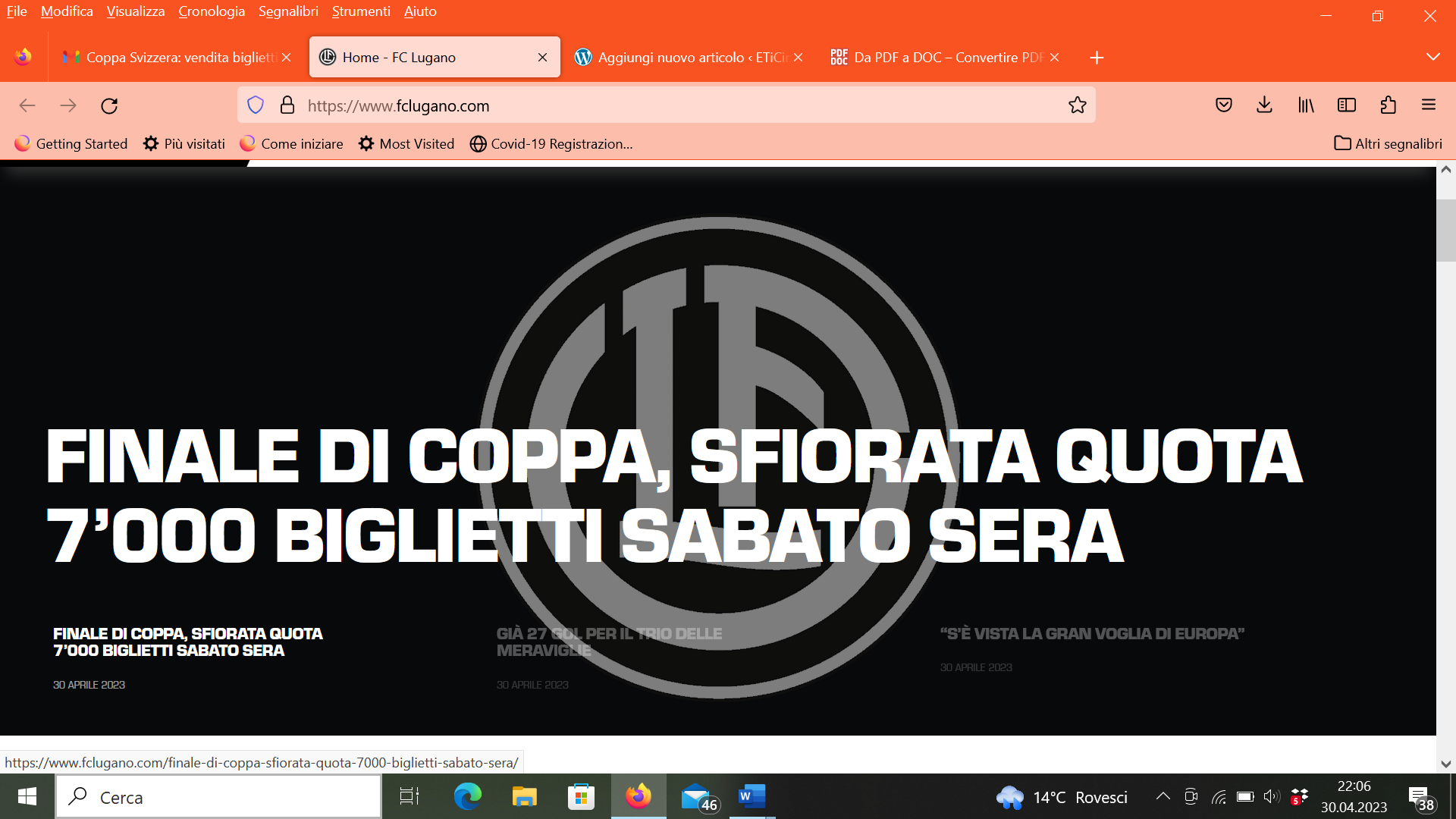Viewport: 1456px width, 819px height.
Task: Go back with the back arrow button
Action: click(x=27, y=105)
